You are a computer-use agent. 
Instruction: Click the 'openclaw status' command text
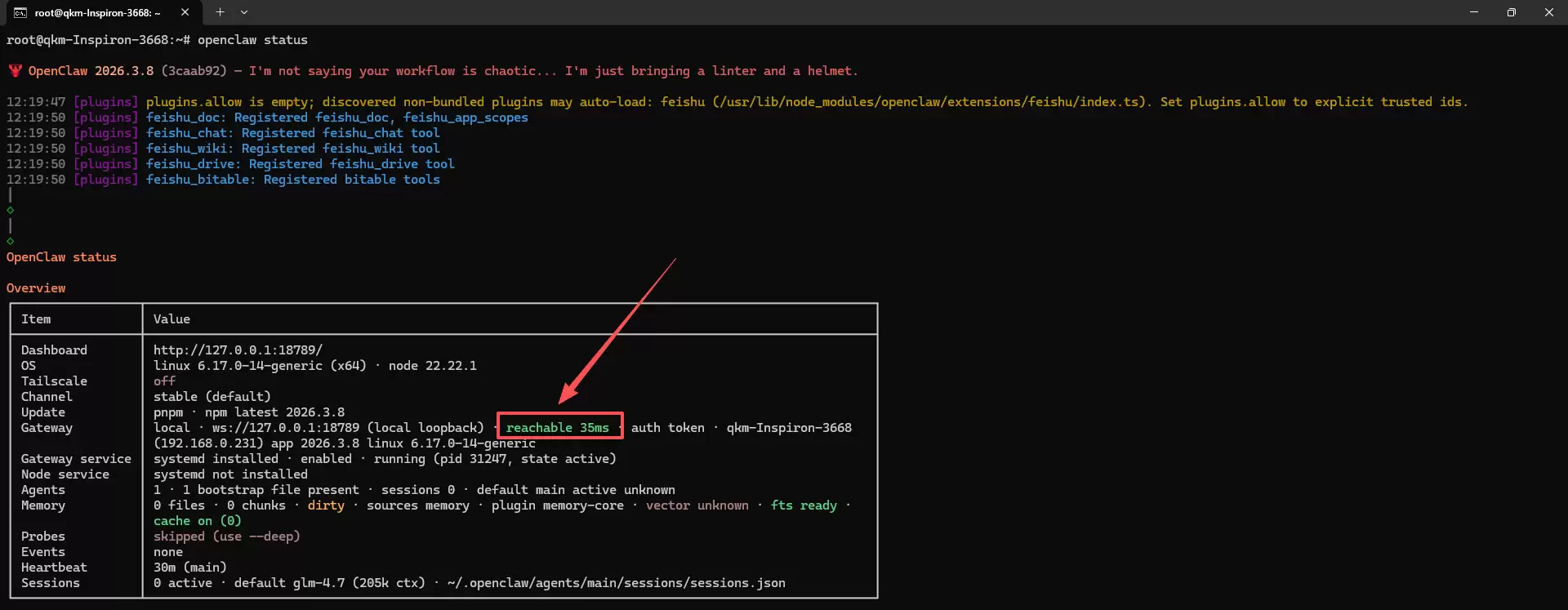[x=252, y=40]
